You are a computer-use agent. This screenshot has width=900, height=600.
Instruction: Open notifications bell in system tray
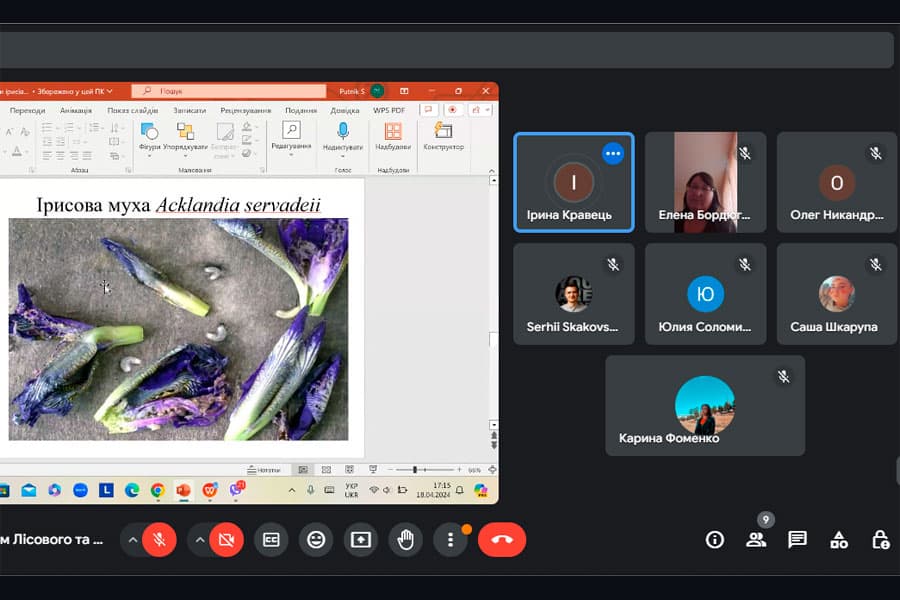(459, 490)
